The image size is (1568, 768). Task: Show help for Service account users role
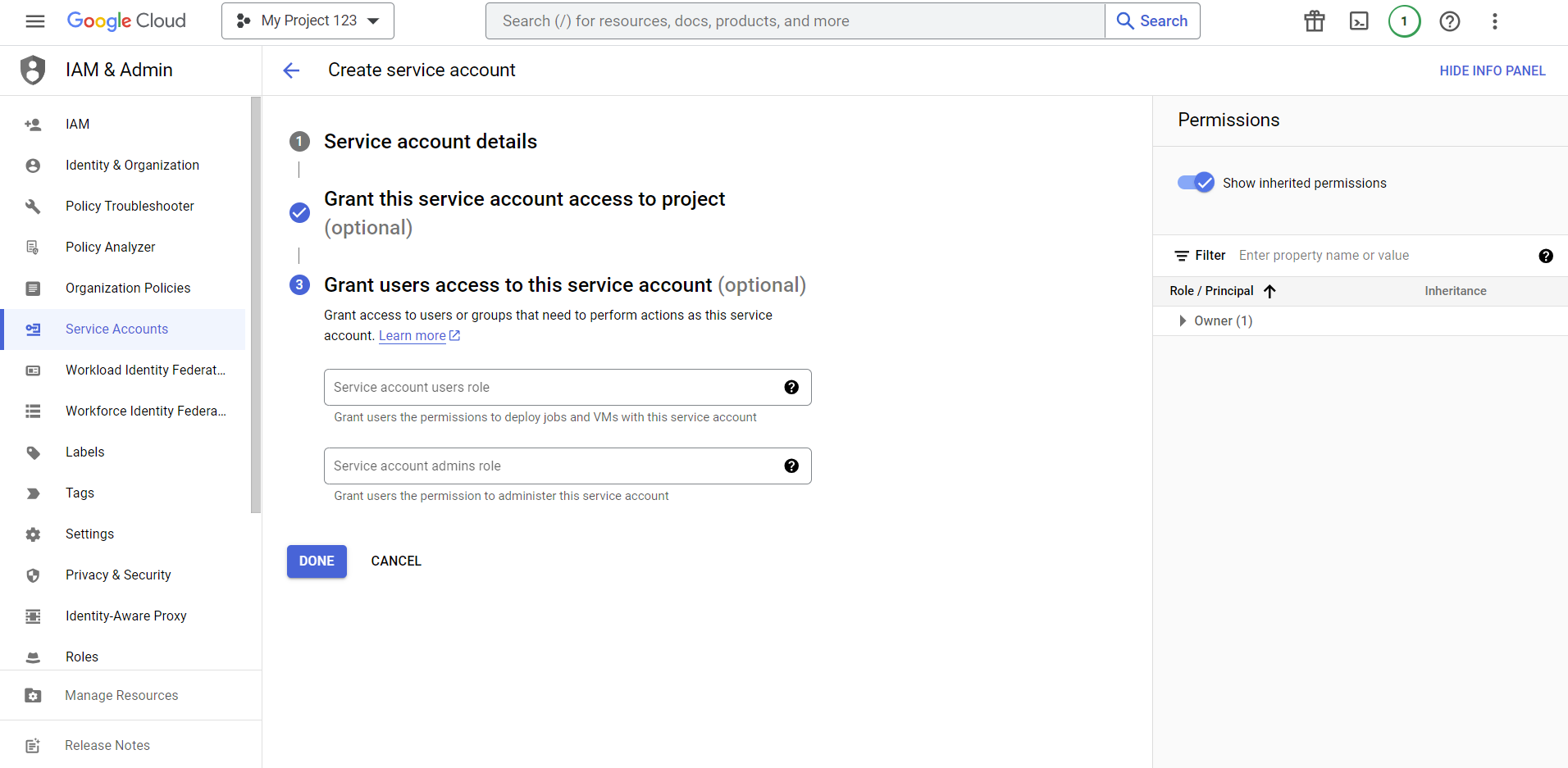[791, 388]
